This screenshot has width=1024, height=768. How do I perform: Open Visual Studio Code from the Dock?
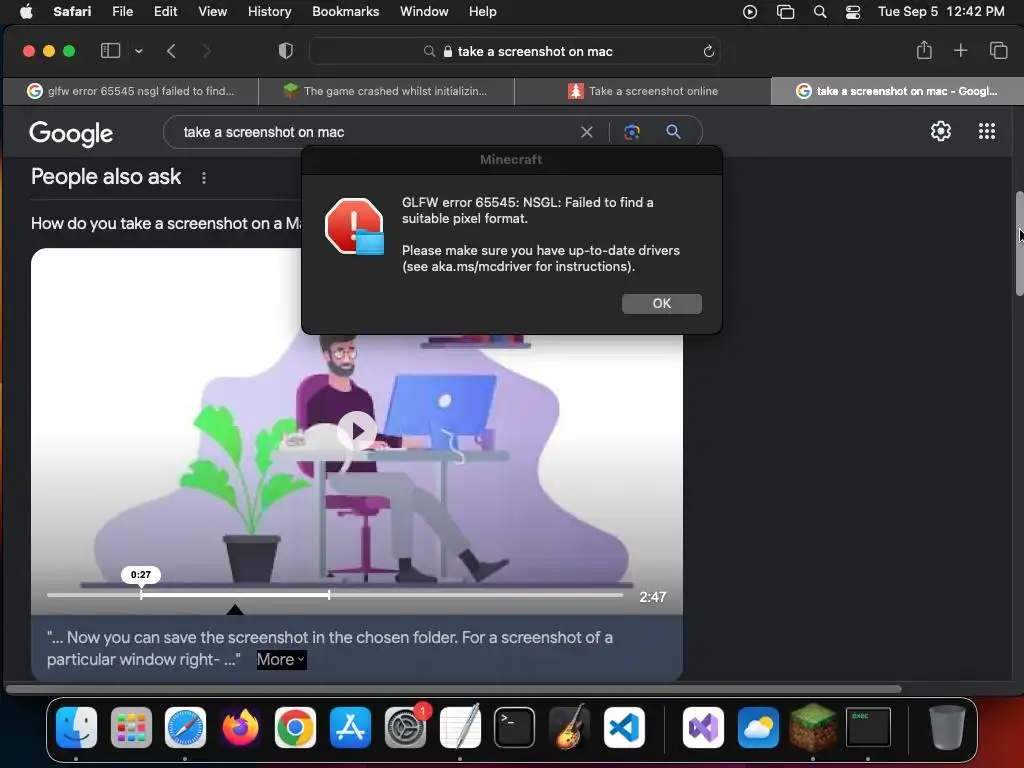coord(624,727)
